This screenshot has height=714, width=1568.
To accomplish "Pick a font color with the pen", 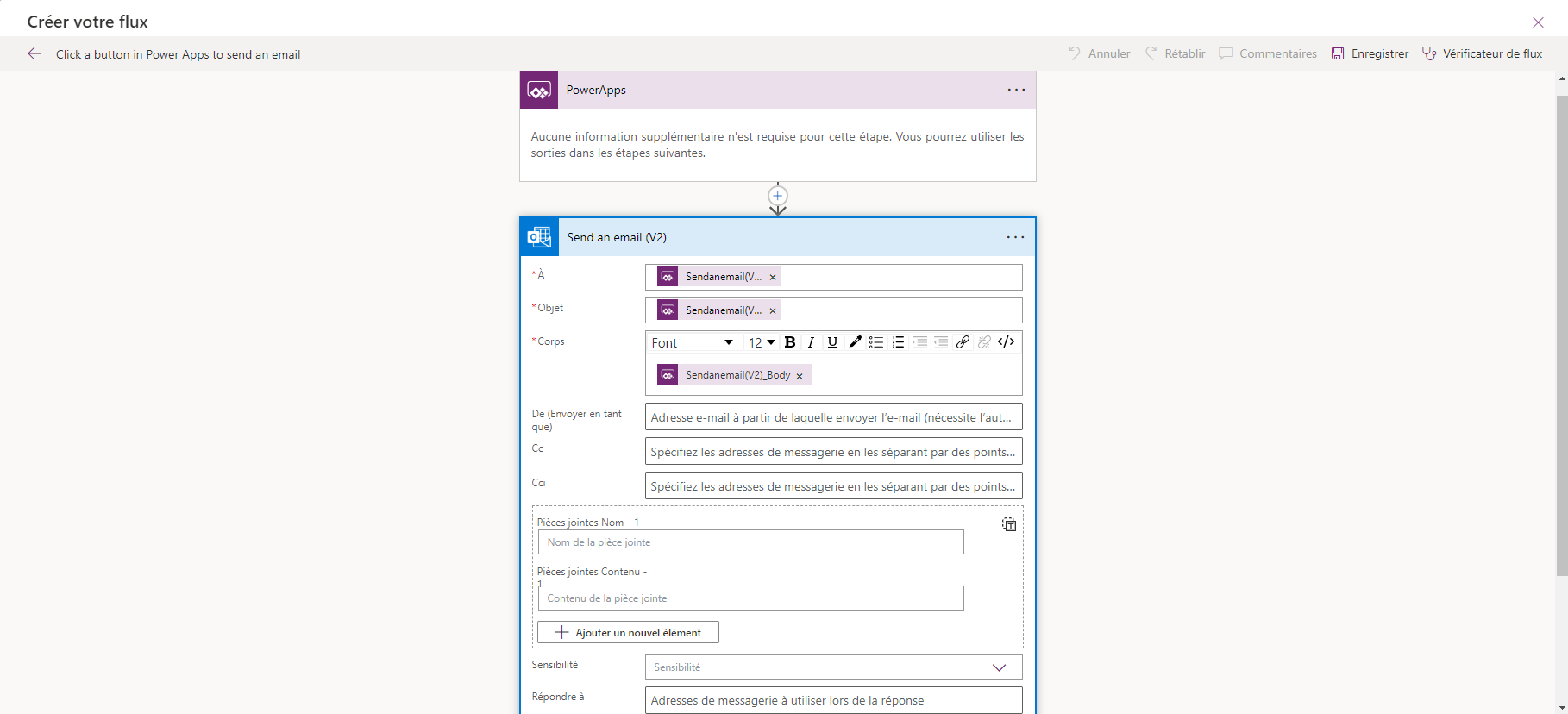I will (x=855, y=342).
